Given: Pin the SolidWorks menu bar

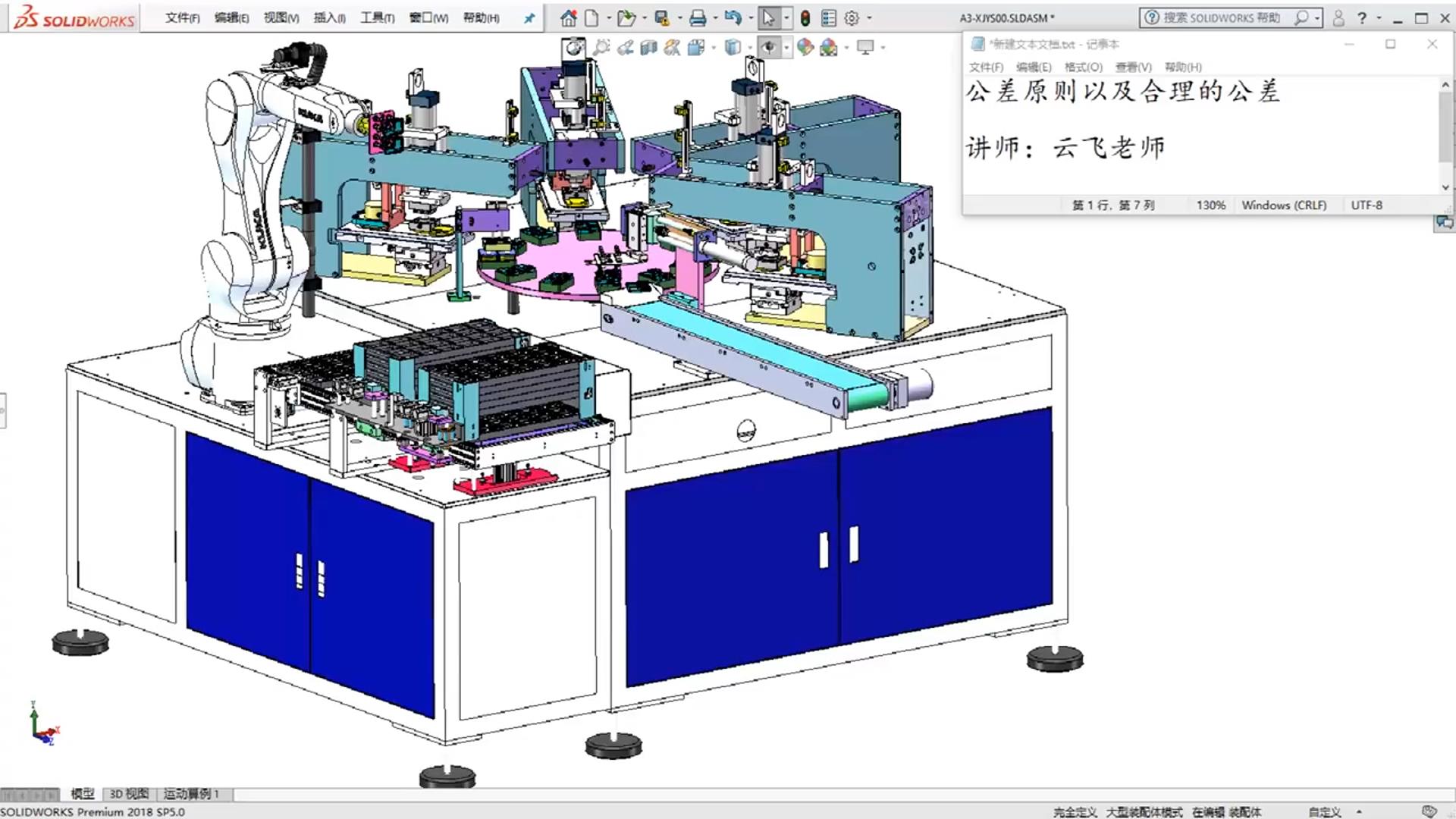Looking at the screenshot, I should pos(529,18).
